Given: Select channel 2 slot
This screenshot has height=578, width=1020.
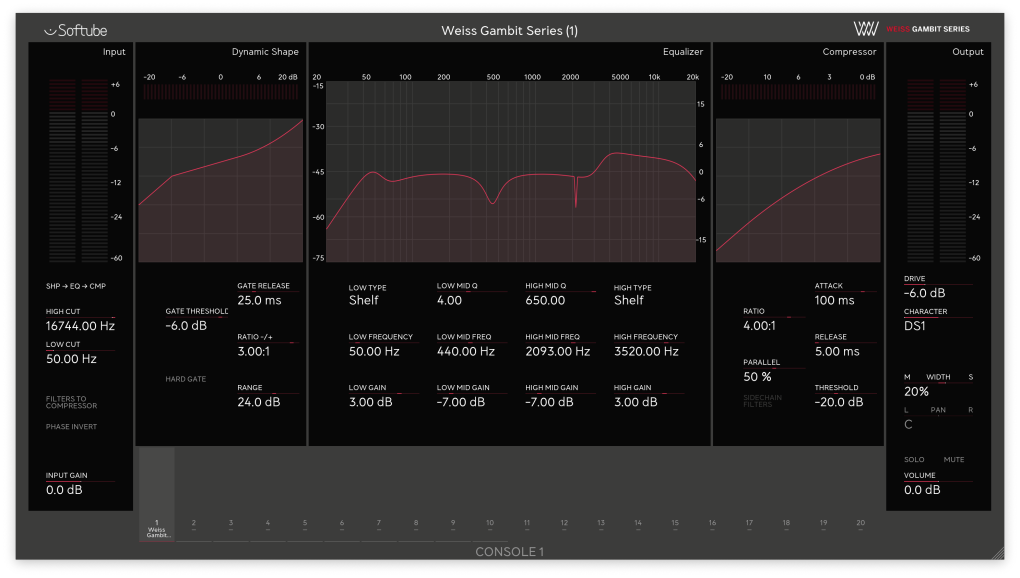Looking at the screenshot, I should tap(194, 523).
